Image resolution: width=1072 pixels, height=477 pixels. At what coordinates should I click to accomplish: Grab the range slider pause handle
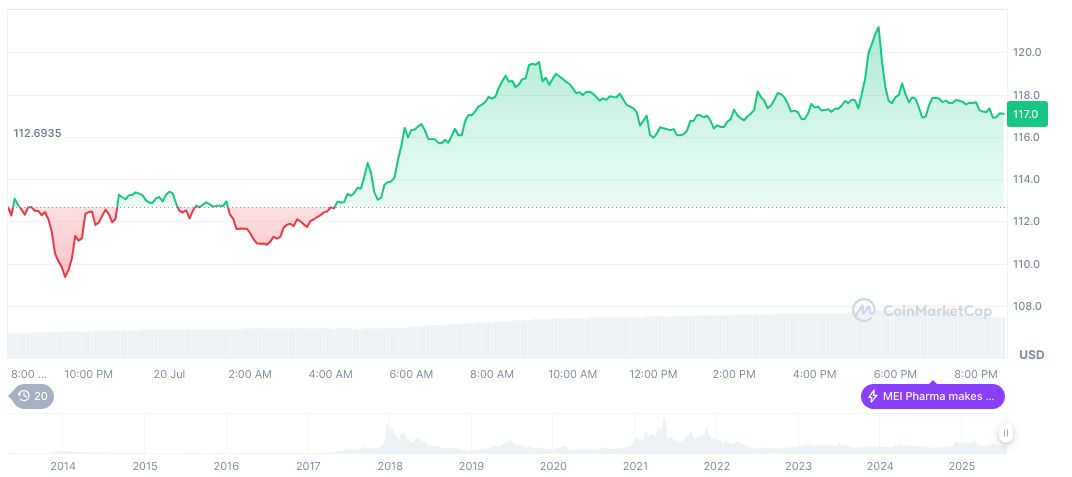(x=1006, y=433)
